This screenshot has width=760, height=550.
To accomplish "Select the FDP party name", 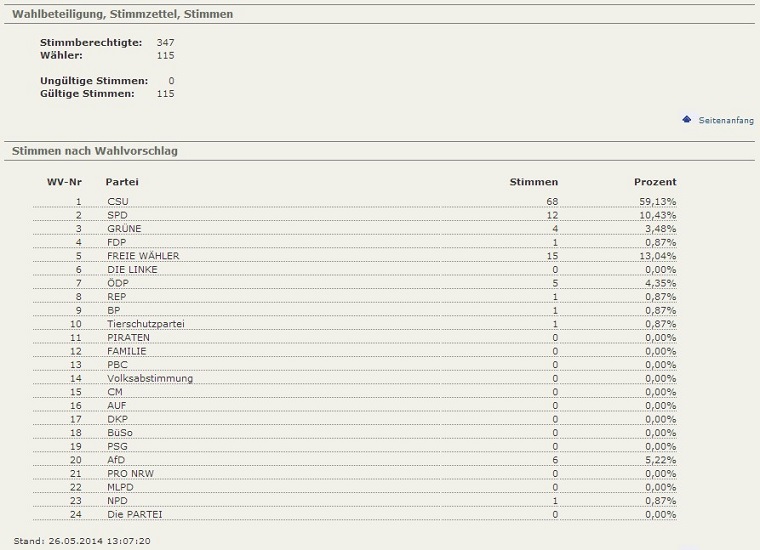I will point(116,242).
